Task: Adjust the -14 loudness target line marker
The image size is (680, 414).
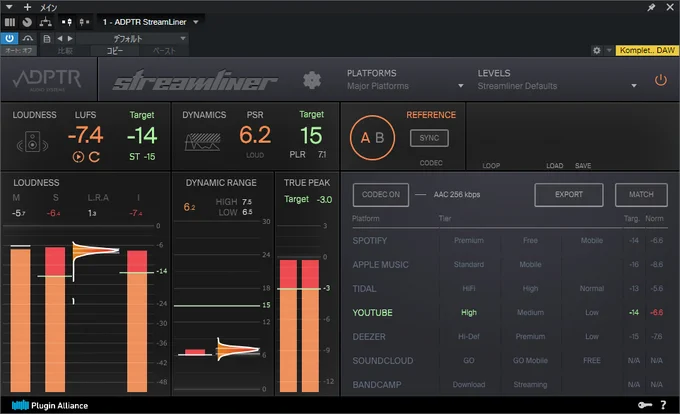Action: pyautogui.click(x=137, y=272)
